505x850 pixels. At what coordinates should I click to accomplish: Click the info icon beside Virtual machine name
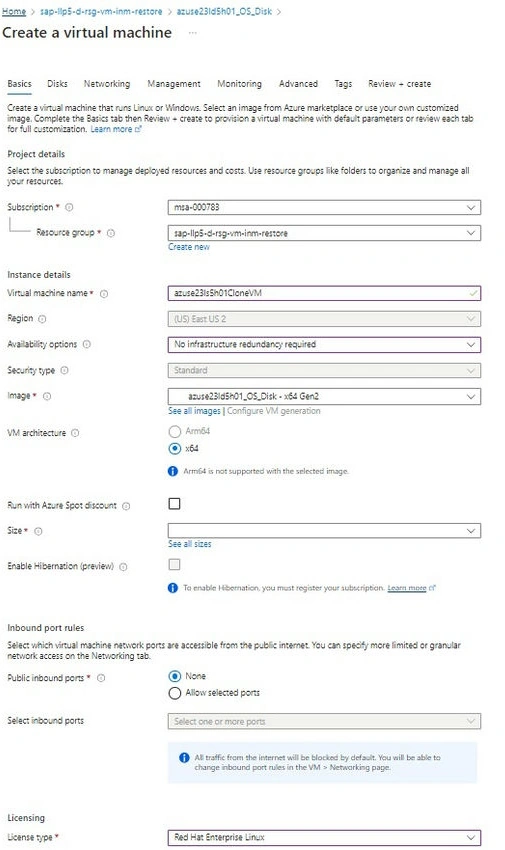[x=104, y=294]
